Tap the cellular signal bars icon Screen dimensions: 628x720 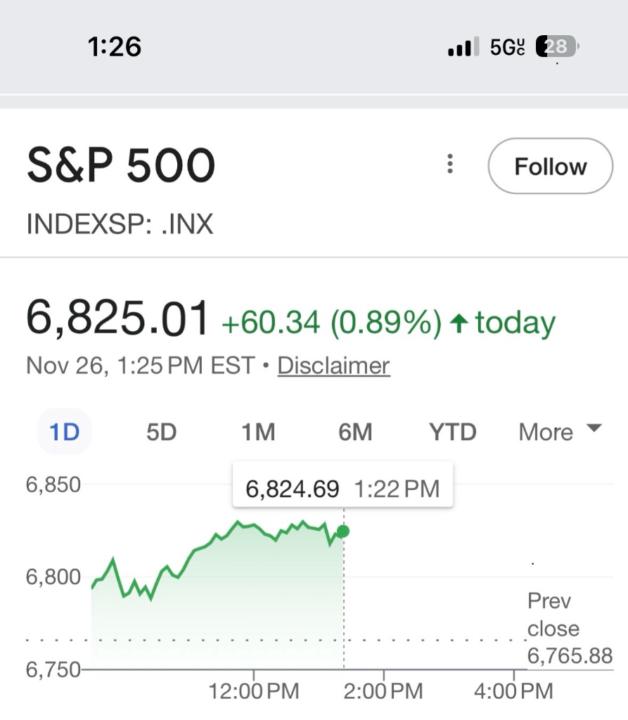[463, 47]
